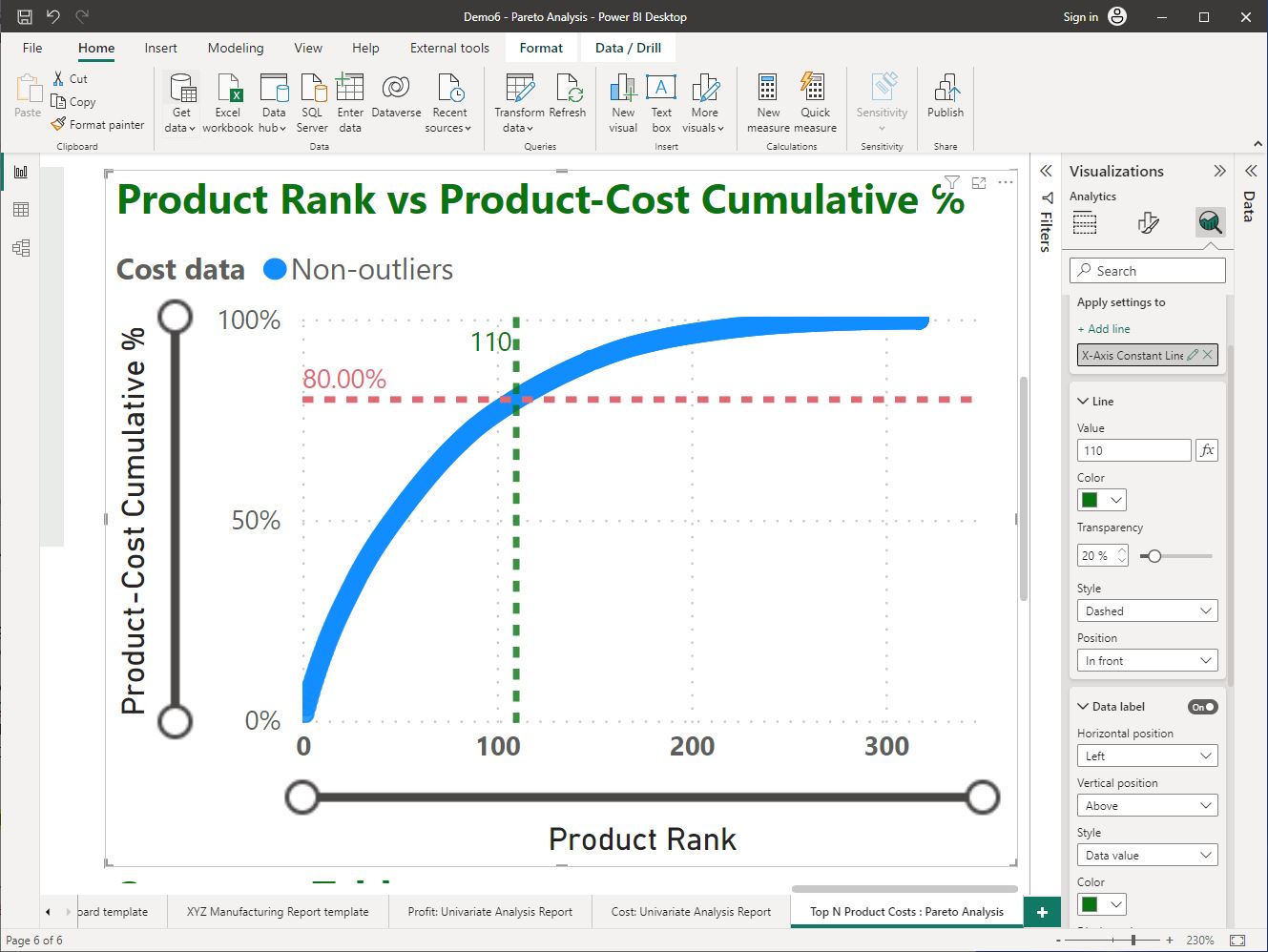Open the visual's More options ellipsis
This screenshot has height=952, width=1268.
[x=1006, y=181]
